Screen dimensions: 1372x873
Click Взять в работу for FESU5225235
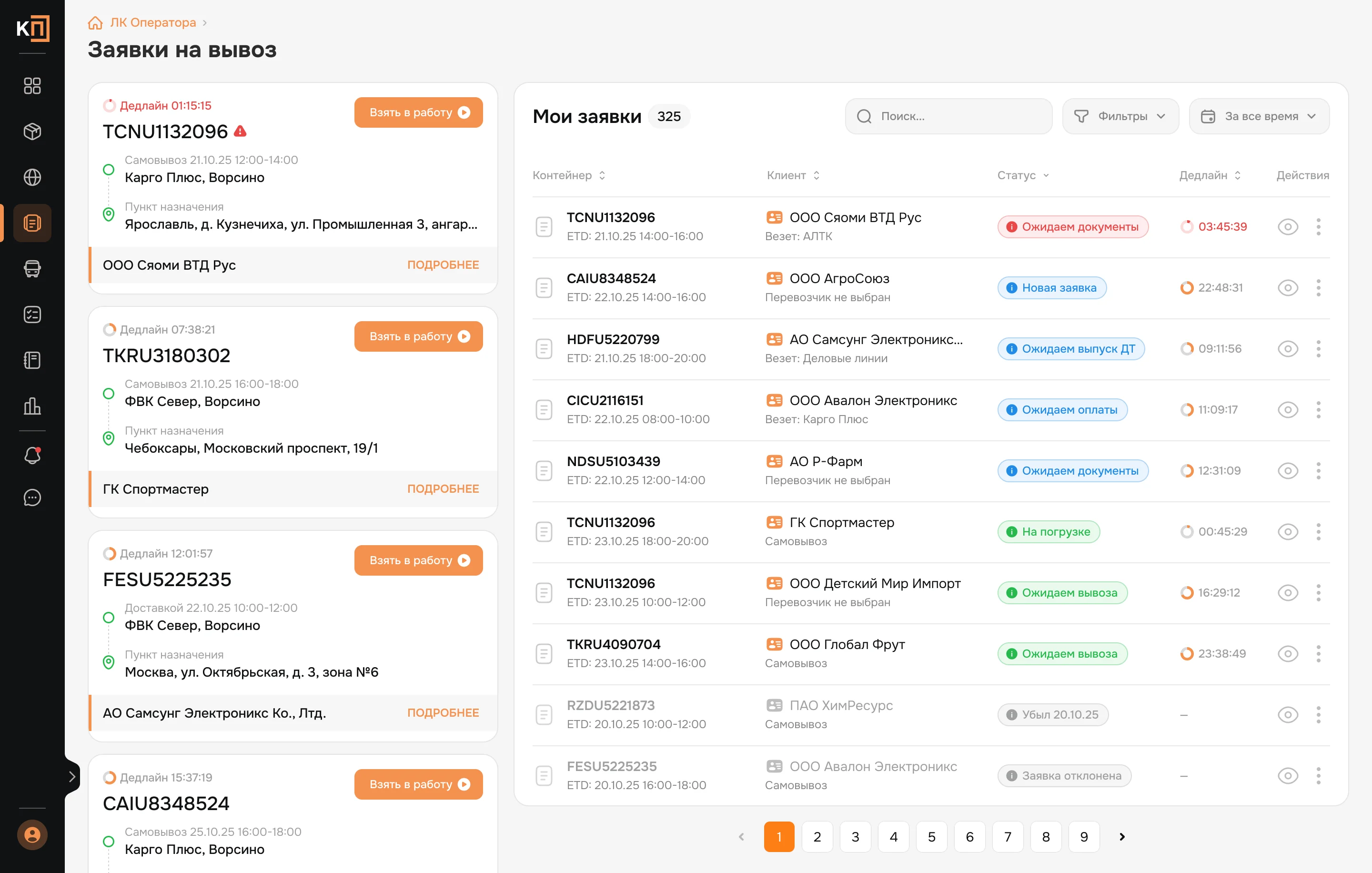click(x=418, y=560)
